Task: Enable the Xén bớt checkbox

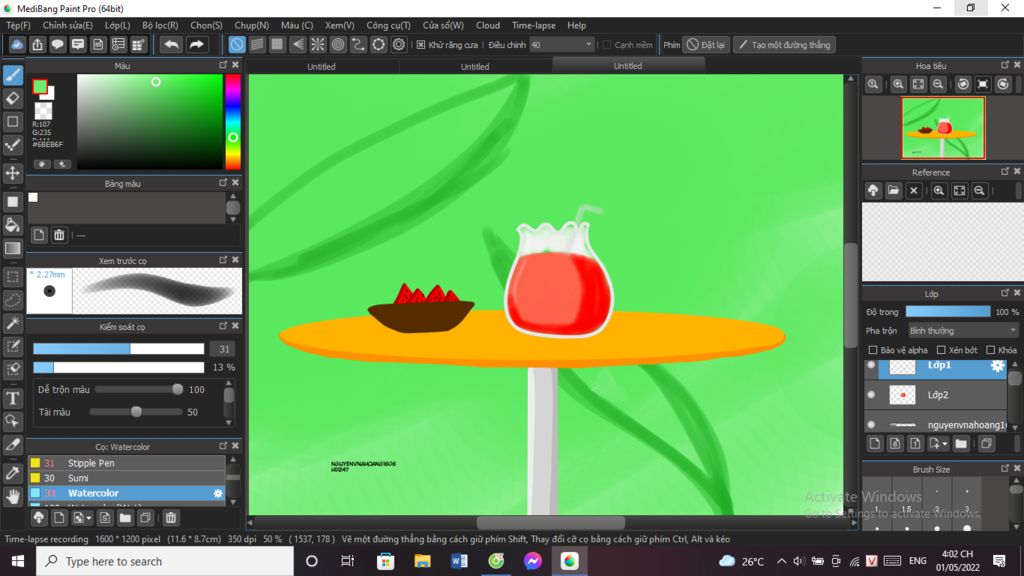Action: point(941,350)
